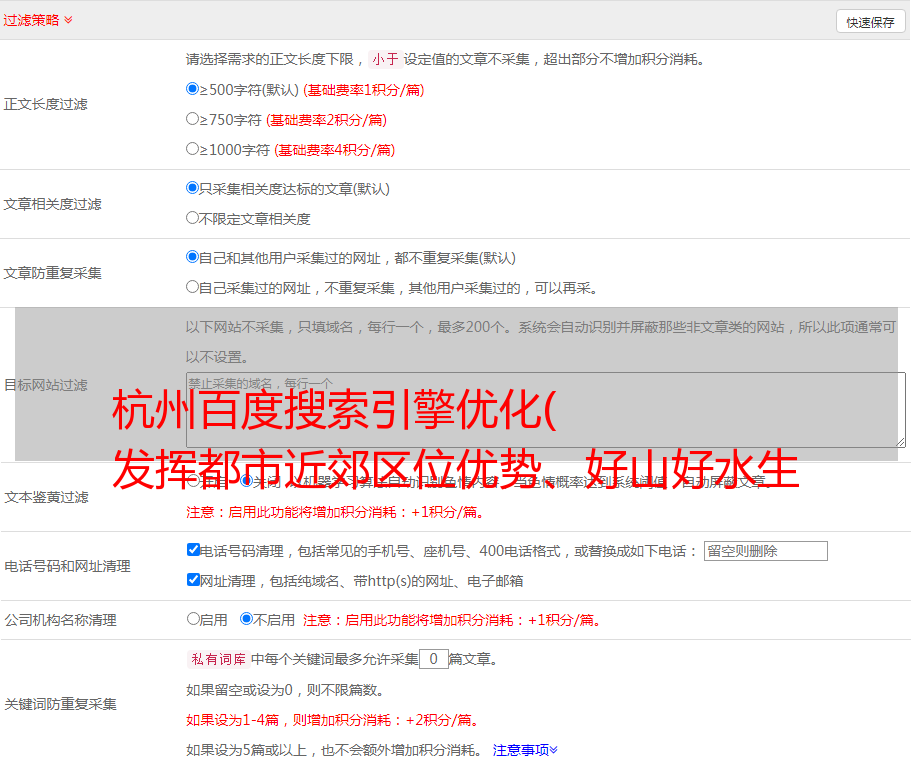
Task: Click the keyword article count input field
Action: point(433,659)
